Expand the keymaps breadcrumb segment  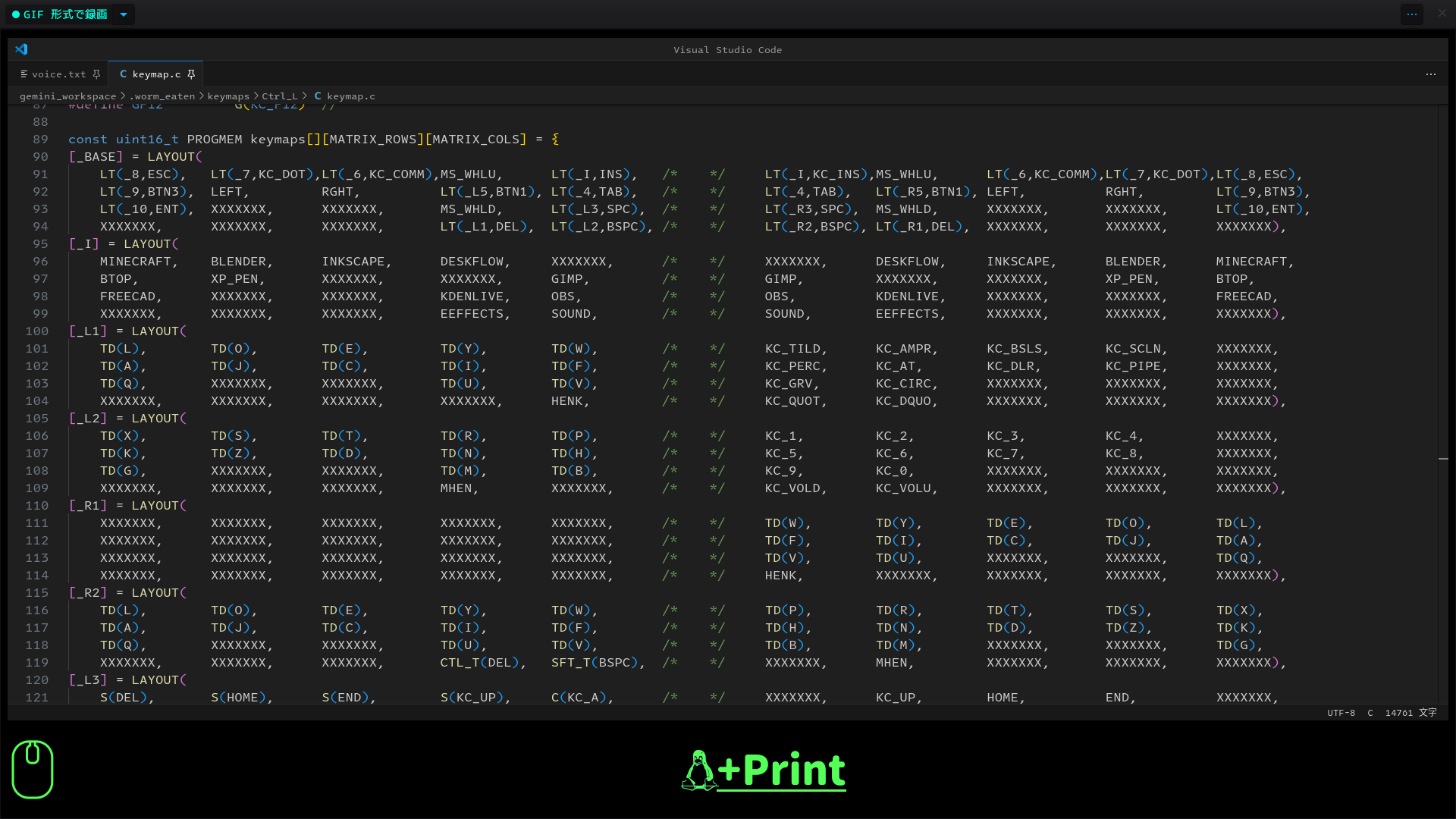tap(227, 96)
